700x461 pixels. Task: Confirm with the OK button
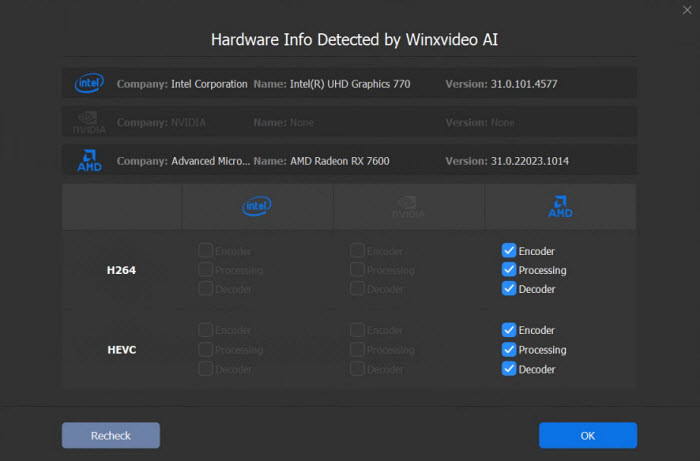[x=587, y=435]
